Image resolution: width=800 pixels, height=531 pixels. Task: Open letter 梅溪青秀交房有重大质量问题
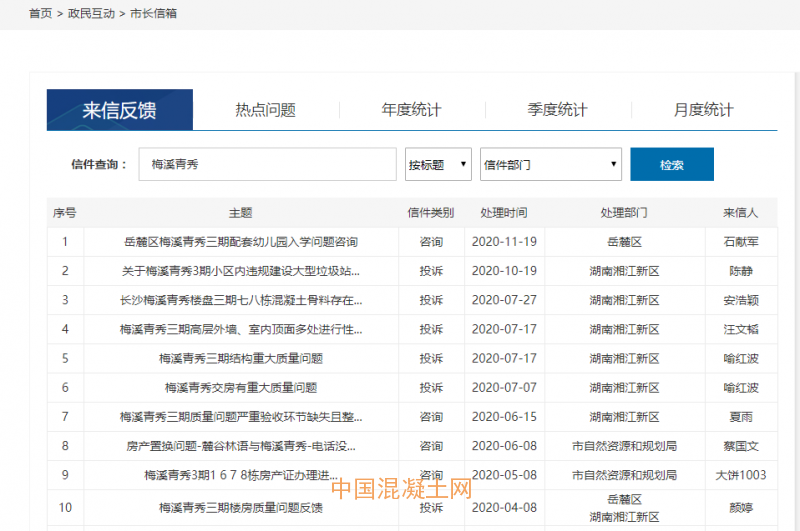240,387
